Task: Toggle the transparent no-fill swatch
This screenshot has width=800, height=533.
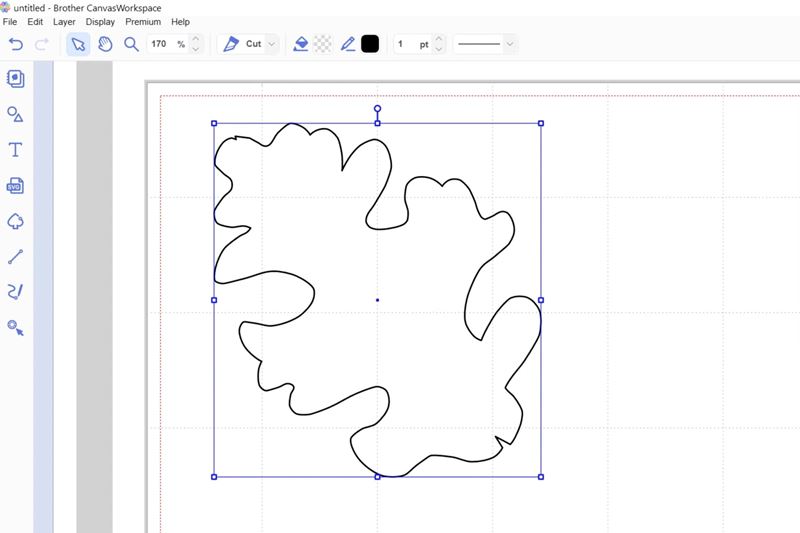Action: (323, 44)
